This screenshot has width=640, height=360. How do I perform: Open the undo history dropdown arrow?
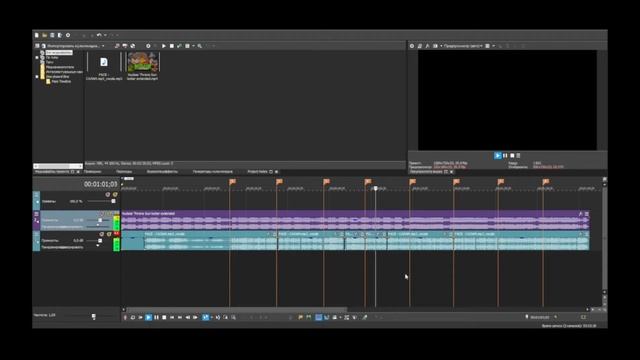tap(104, 36)
